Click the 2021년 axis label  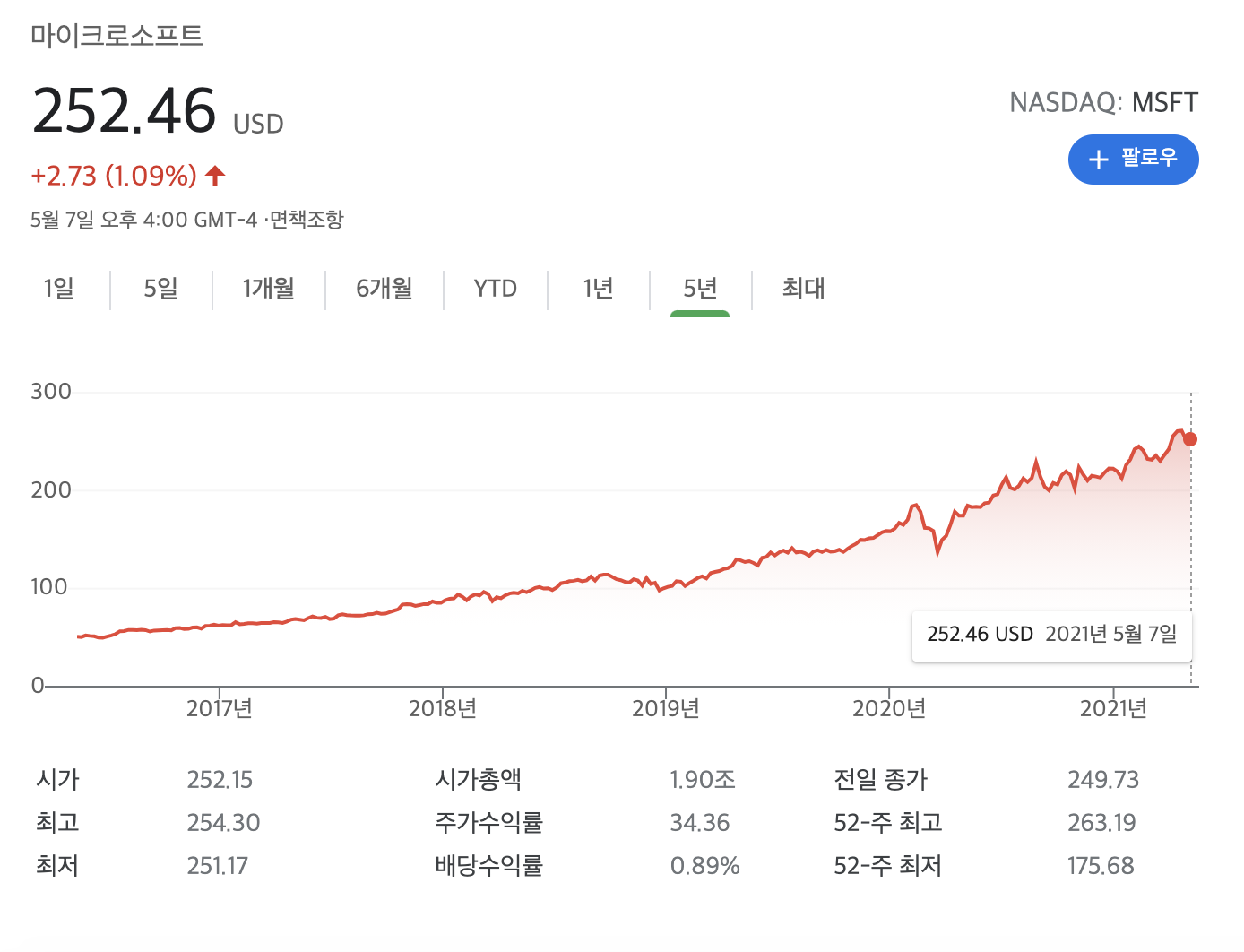click(x=1113, y=709)
